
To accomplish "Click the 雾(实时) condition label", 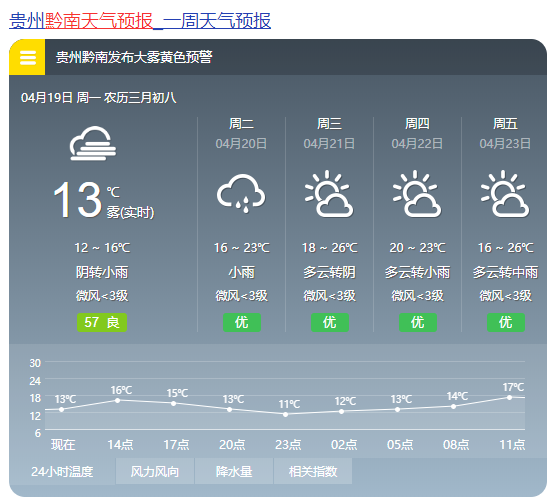I will [x=130, y=213].
